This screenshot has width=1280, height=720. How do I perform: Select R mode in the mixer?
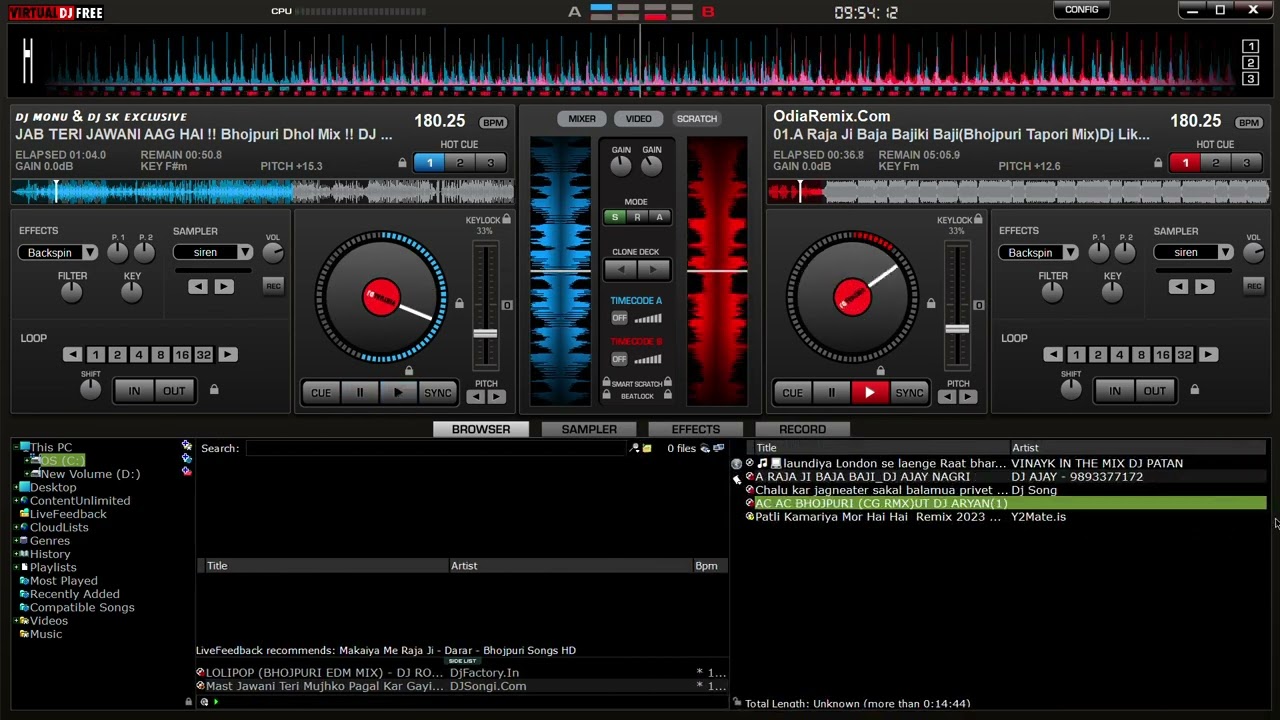click(x=637, y=217)
